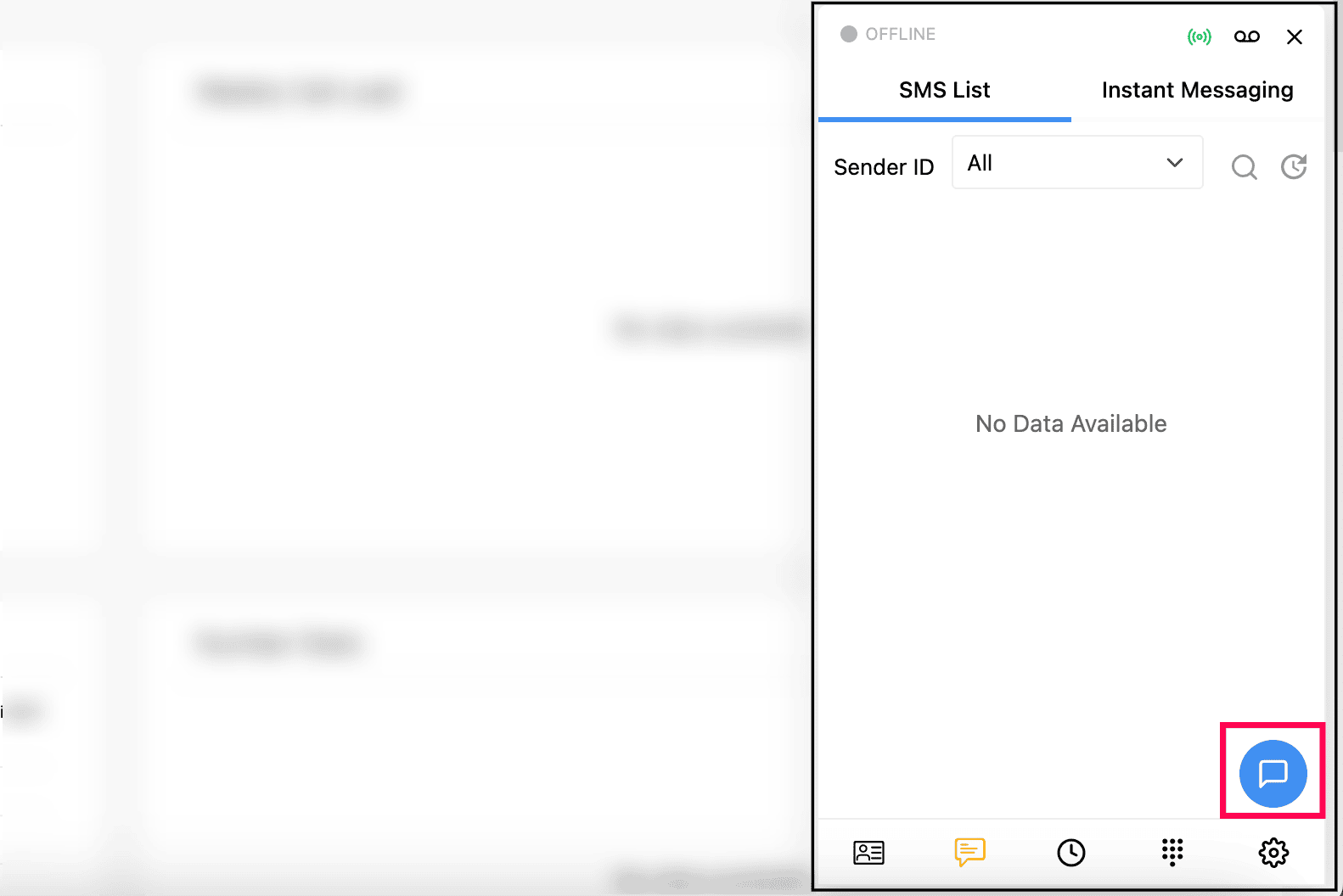The image size is (1343, 896).
Task: Switch to the Instant Messaging tab
Action: pos(1197,90)
